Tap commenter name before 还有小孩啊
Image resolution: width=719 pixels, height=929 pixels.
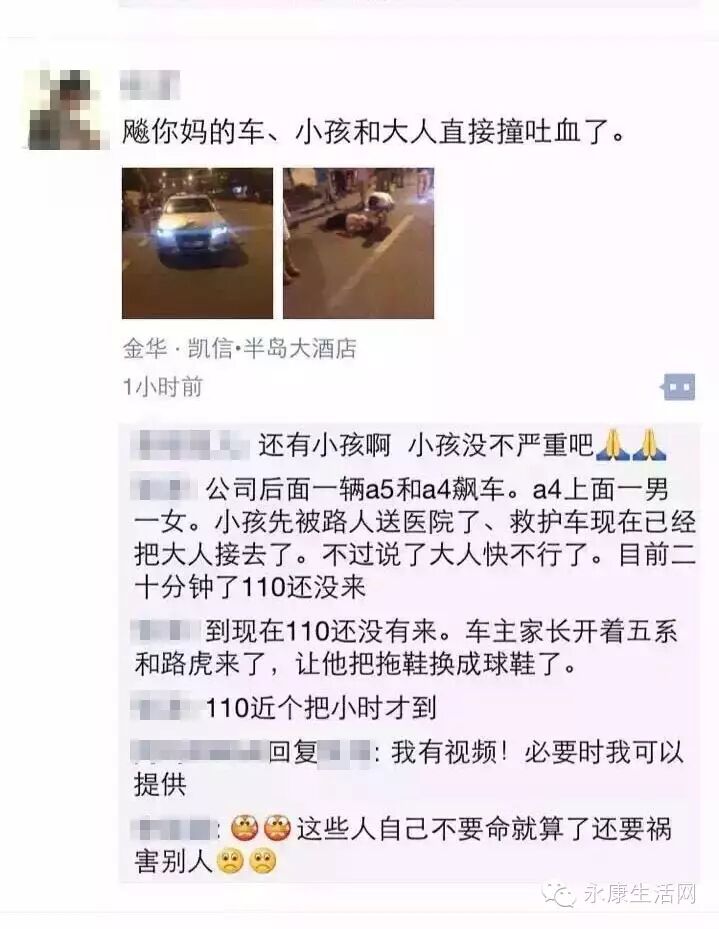coord(190,446)
